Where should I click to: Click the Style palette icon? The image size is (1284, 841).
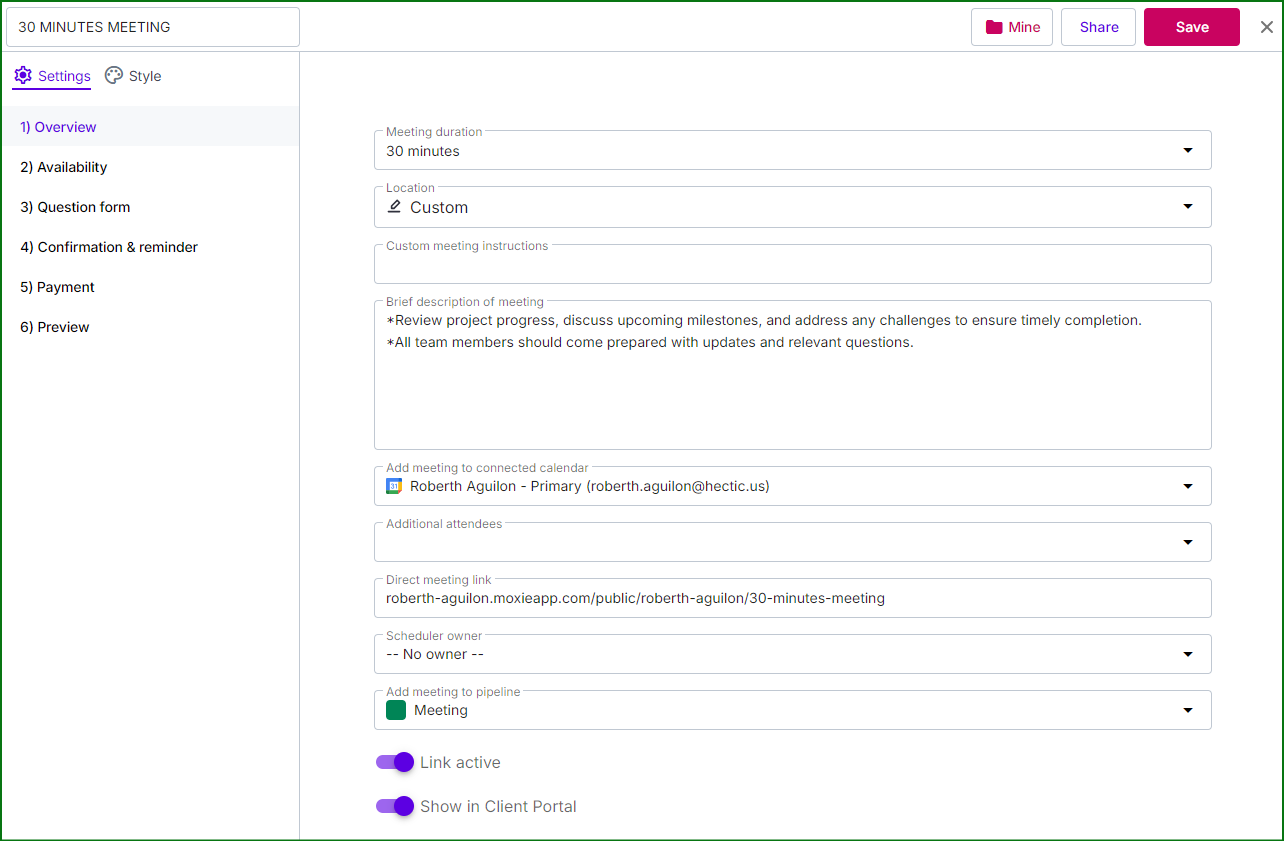(115, 75)
